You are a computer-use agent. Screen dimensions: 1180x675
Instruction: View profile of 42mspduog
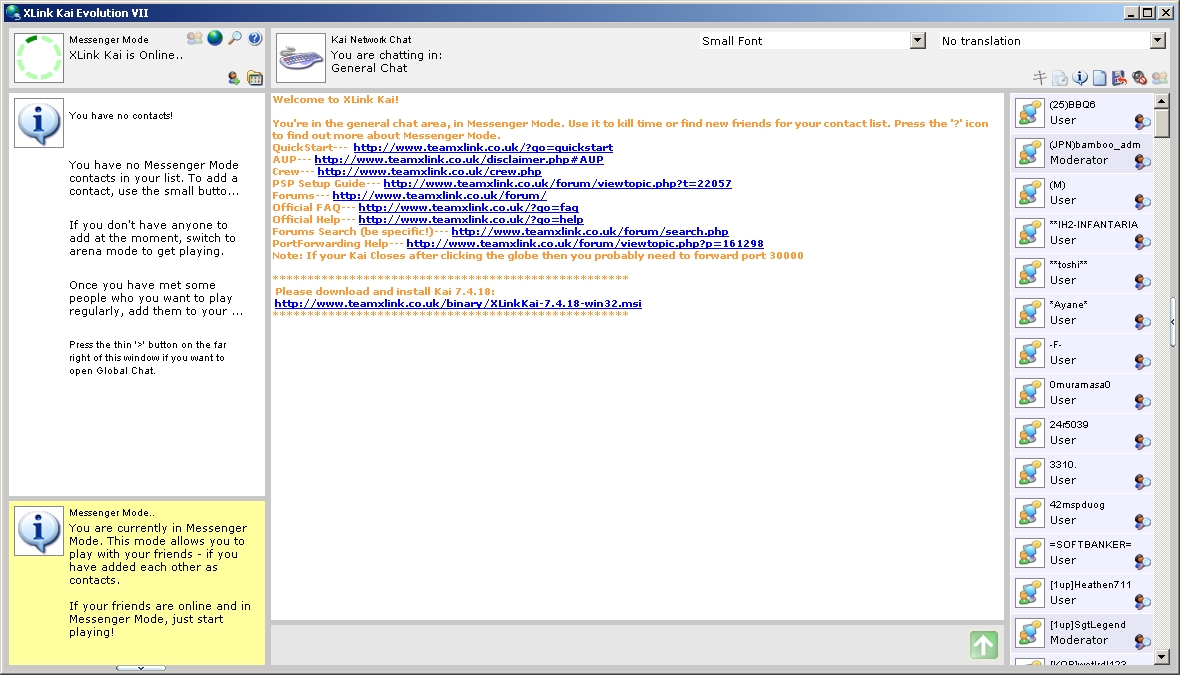[x=1142, y=521]
